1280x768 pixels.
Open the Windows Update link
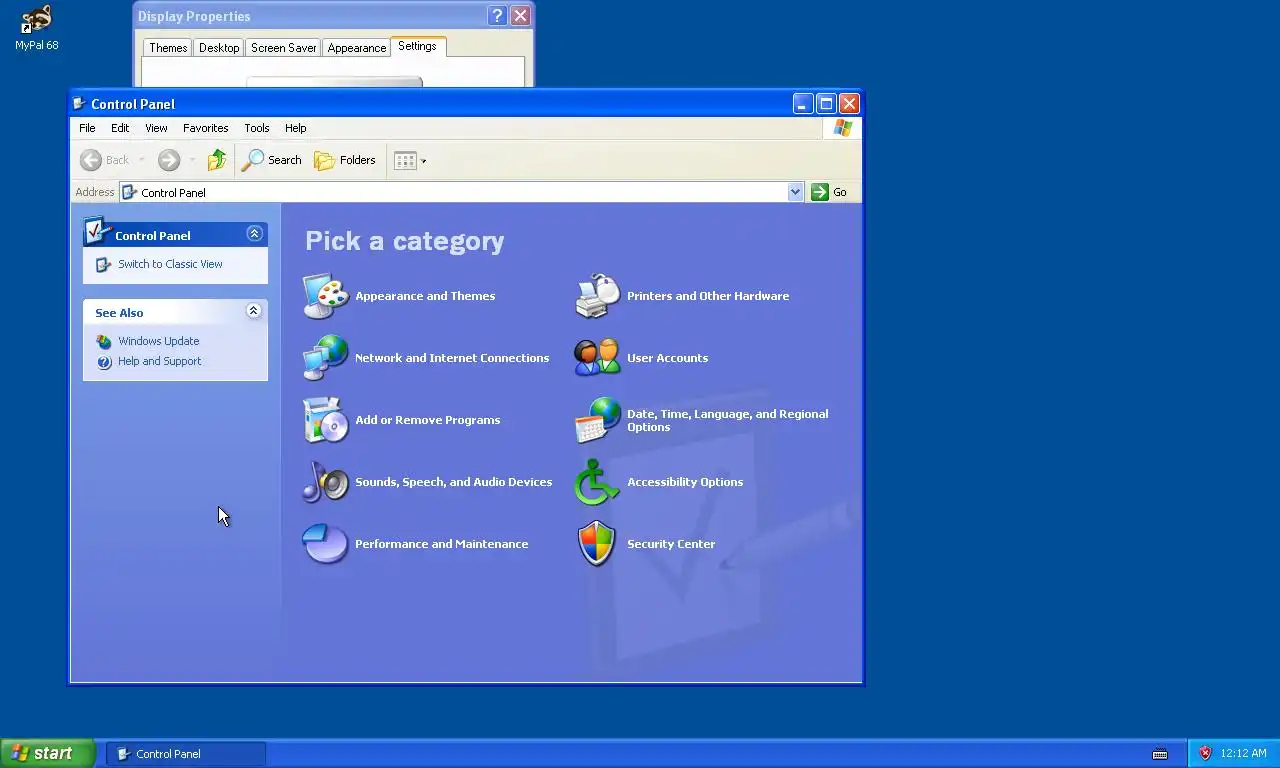(158, 341)
